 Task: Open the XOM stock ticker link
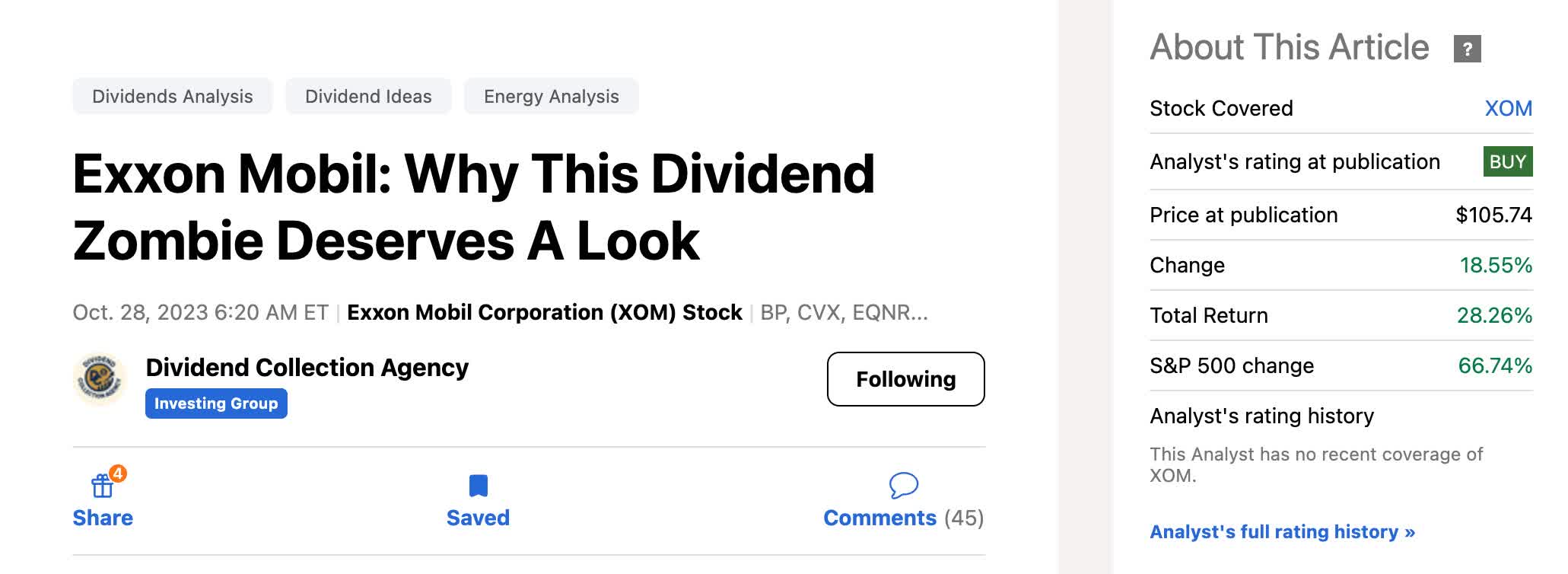pyautogui.click(x=1508, y=108)
